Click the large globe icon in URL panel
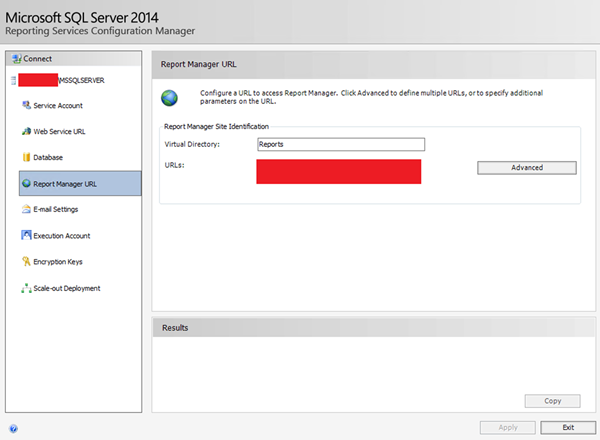This screenshot has width=600, height=440. (170, 98)
